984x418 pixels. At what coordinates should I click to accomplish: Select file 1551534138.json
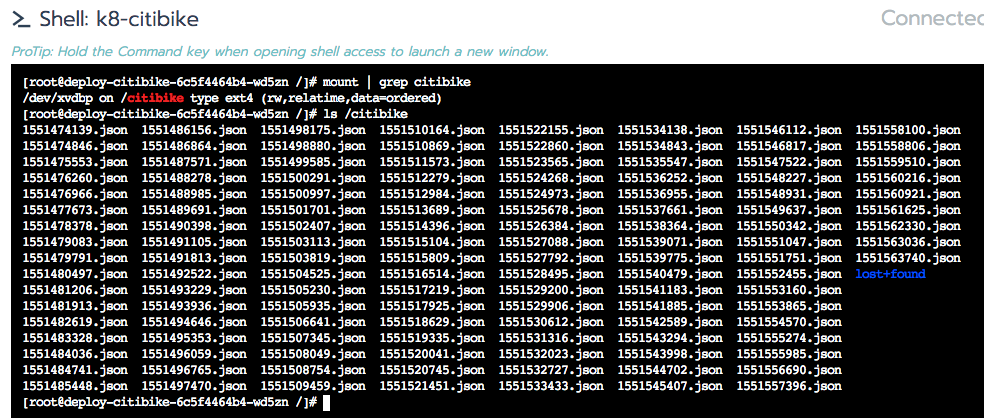tap(670, 131)
